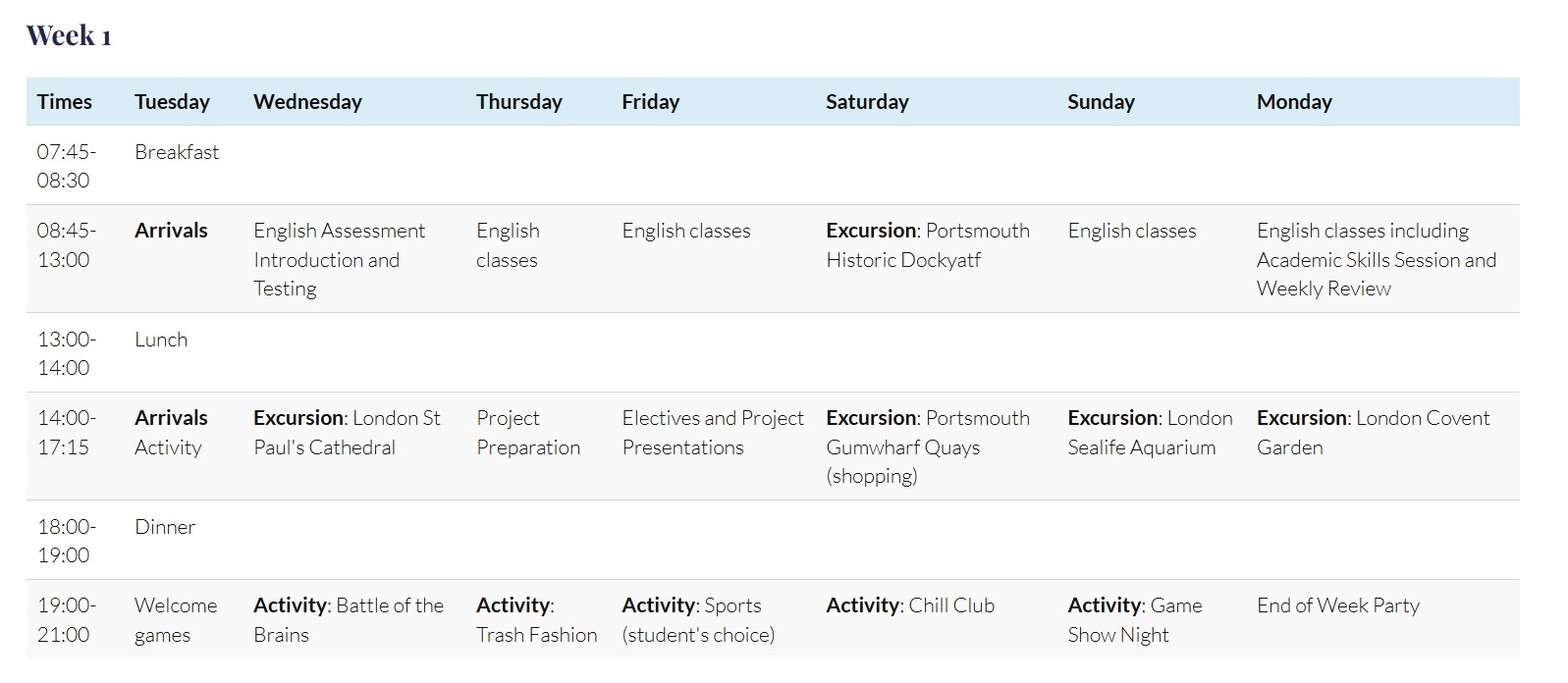Select the Portsmouth Historic Dockyard excursion
This screenshot has width=1568, height=683.
(927, 245)
